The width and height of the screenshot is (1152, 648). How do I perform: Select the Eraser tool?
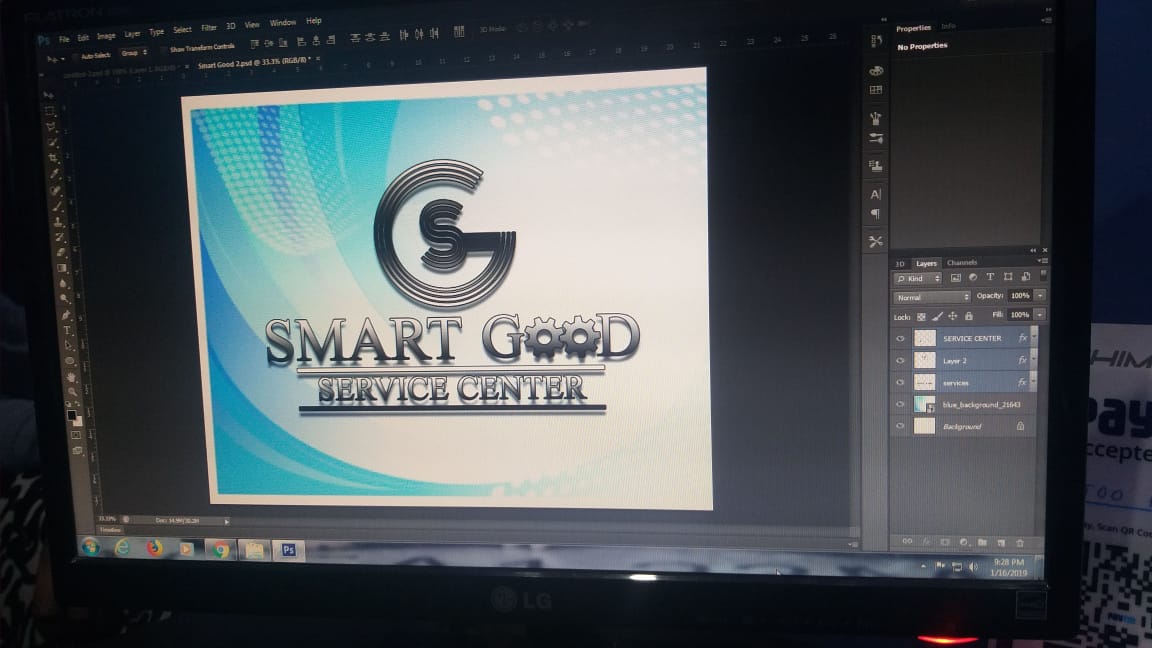click(x=60, y=252)
